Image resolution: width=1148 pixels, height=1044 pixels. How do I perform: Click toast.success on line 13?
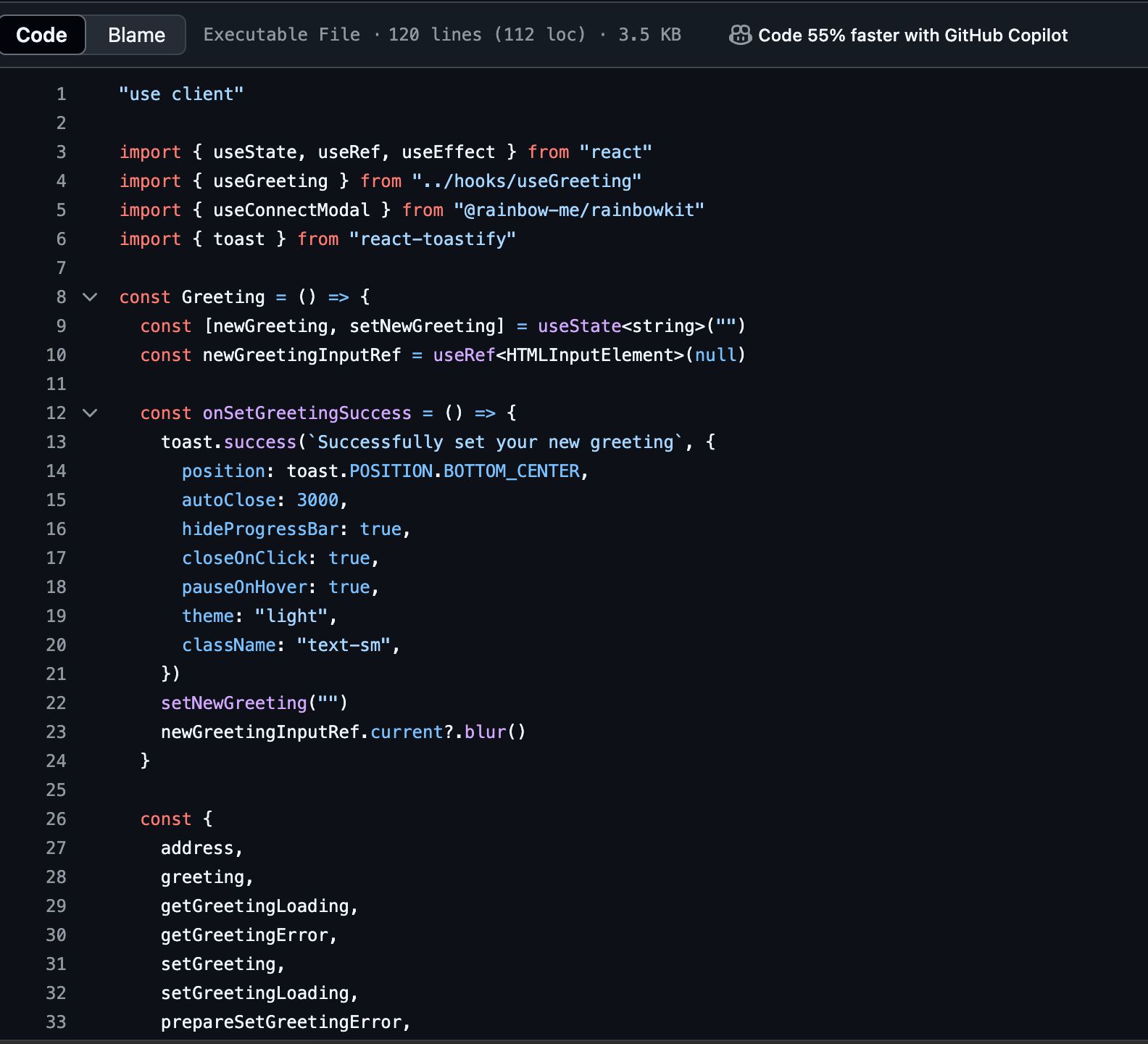(x=228, y=442)
